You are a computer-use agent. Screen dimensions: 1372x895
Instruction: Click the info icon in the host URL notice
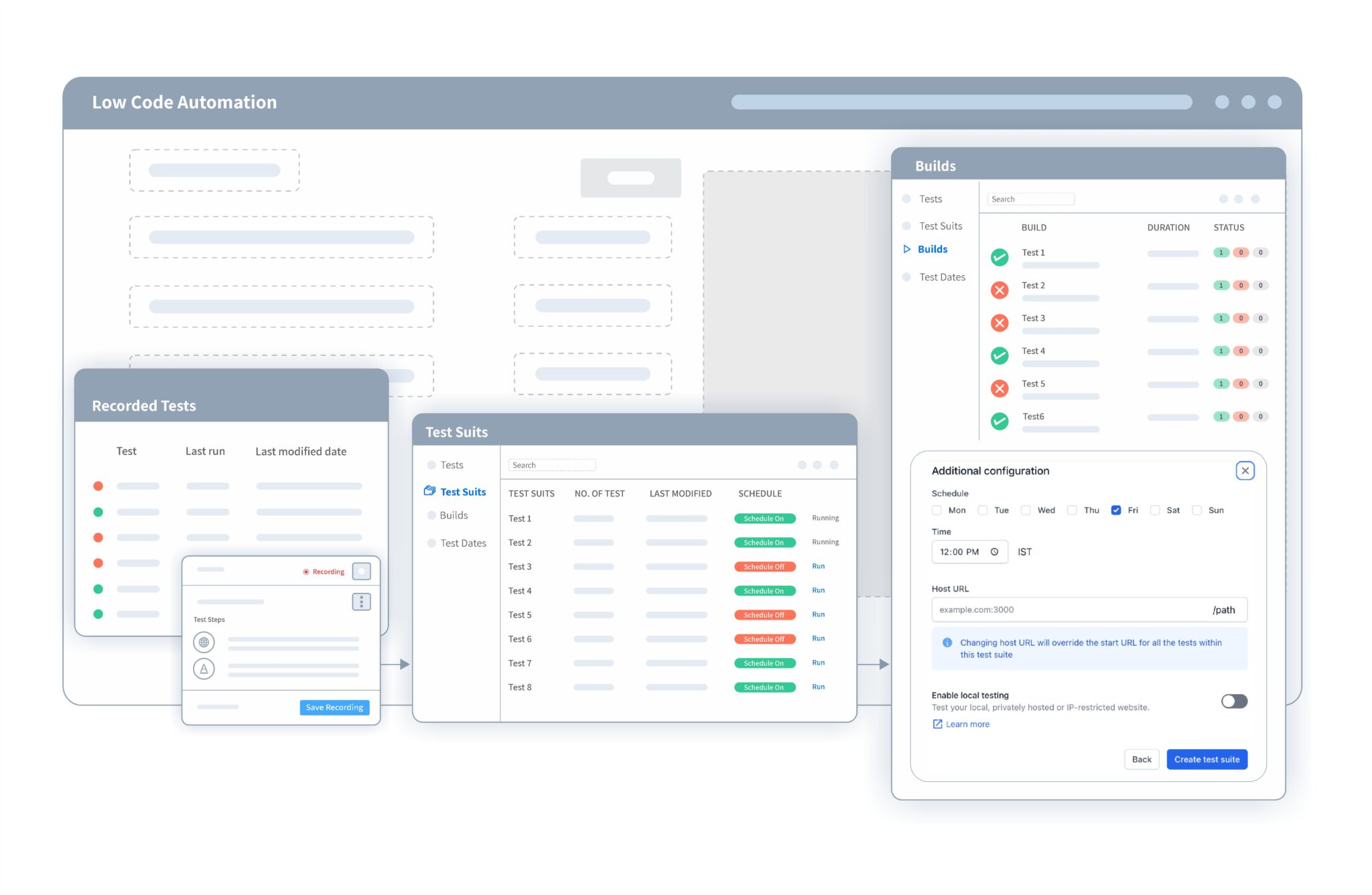[x=947, y=642]
